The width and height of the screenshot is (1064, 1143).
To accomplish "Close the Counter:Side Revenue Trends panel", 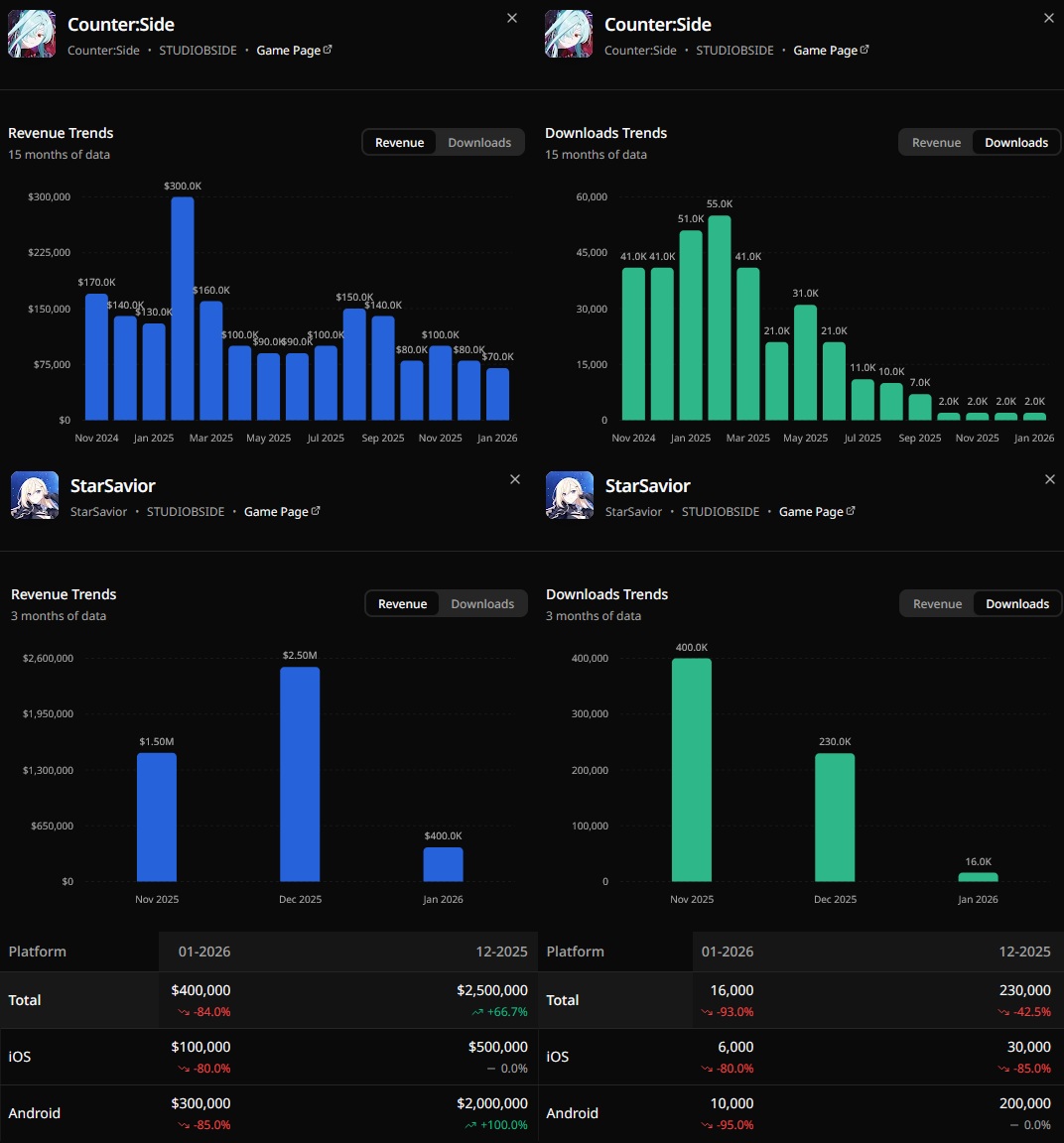I will pos(512,18).
